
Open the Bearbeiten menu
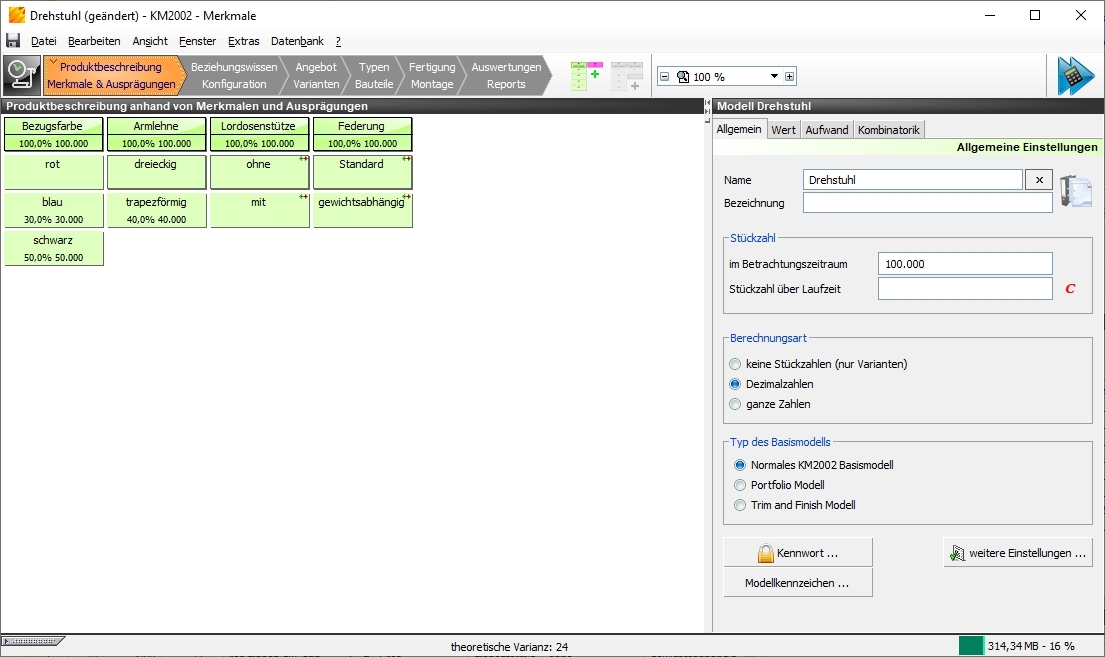click(x=94, y=41)
